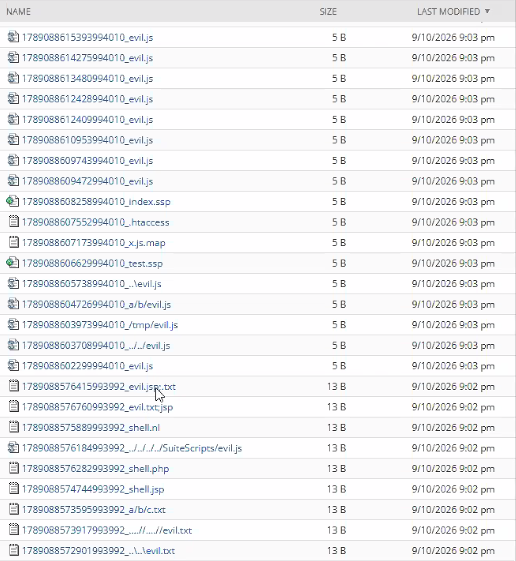This screenshot has height=561, width=516.
Task: Click the text file icon beside shell.nl
Action: pyautogui.click(x=14, y=427)
